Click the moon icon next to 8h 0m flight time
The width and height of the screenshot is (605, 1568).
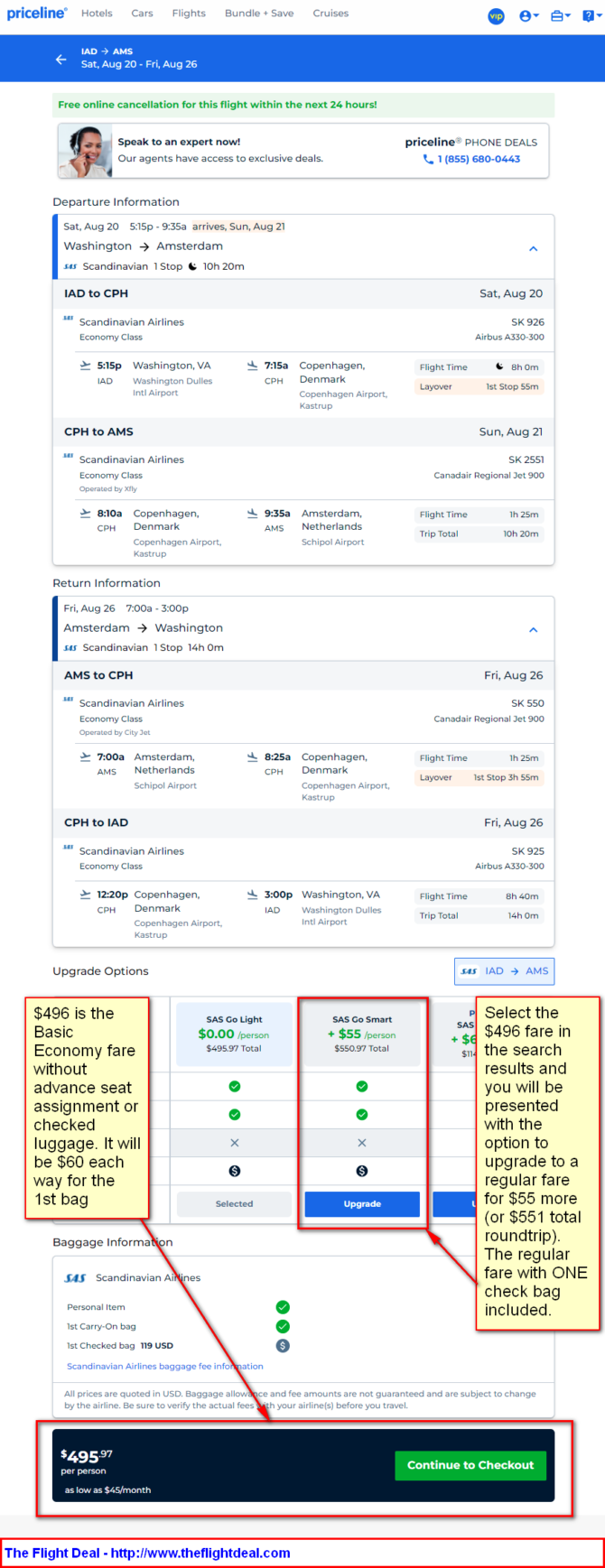tap(499, 366)
